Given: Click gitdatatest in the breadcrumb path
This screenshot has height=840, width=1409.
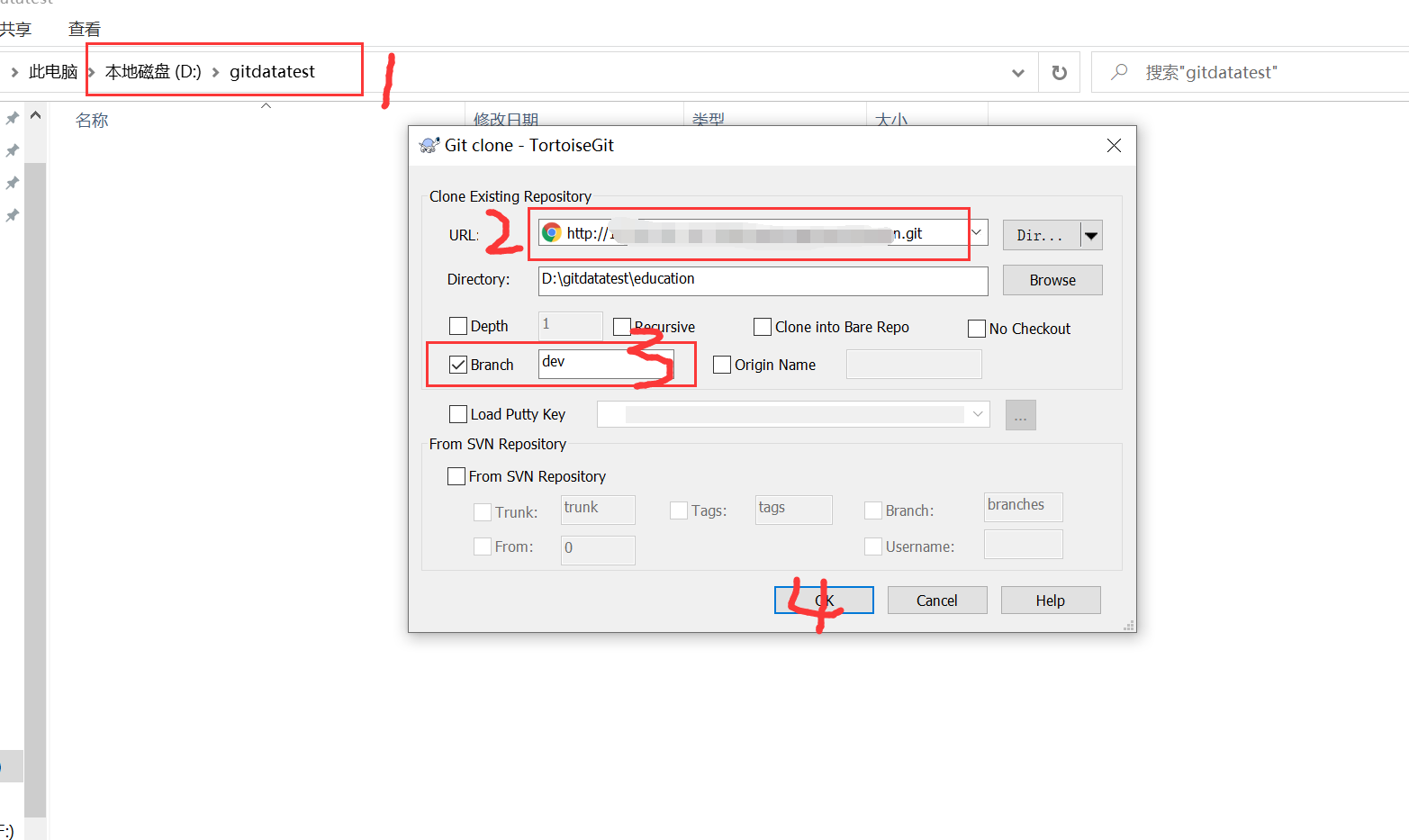Looking at the screenshot, I should coord(272,72).
